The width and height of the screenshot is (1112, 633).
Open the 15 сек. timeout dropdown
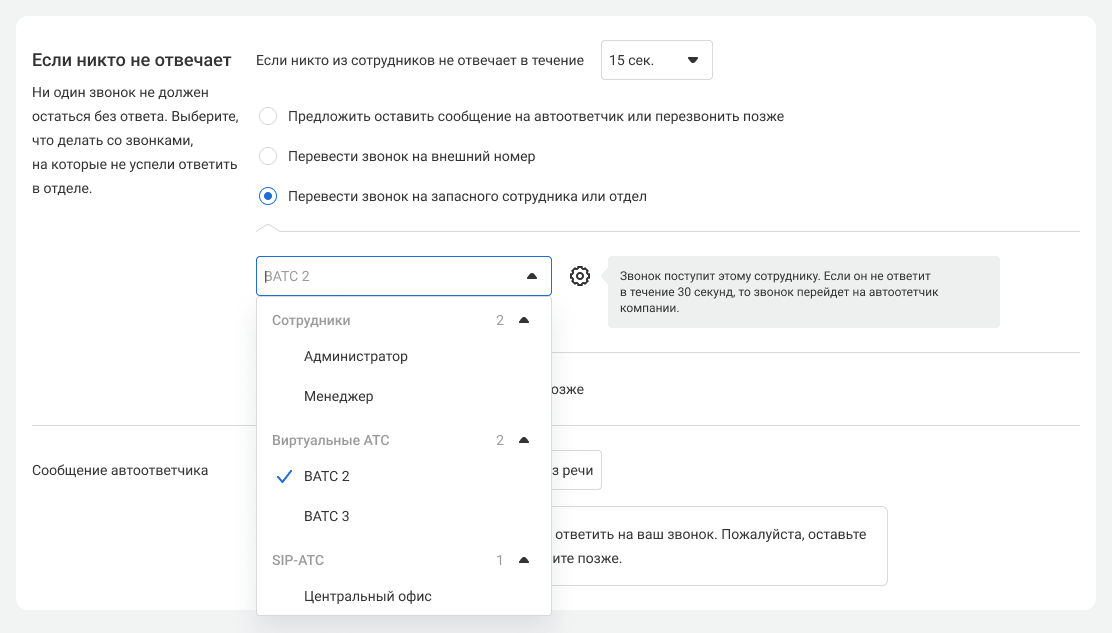656,60
